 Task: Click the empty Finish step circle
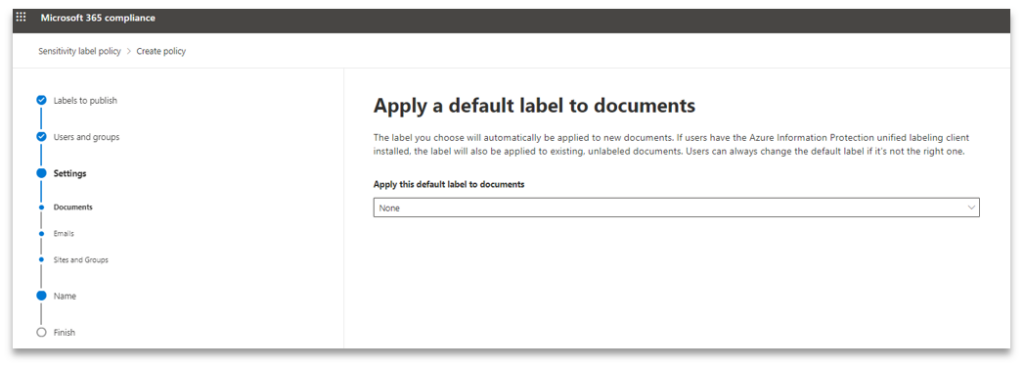point(42,332)
